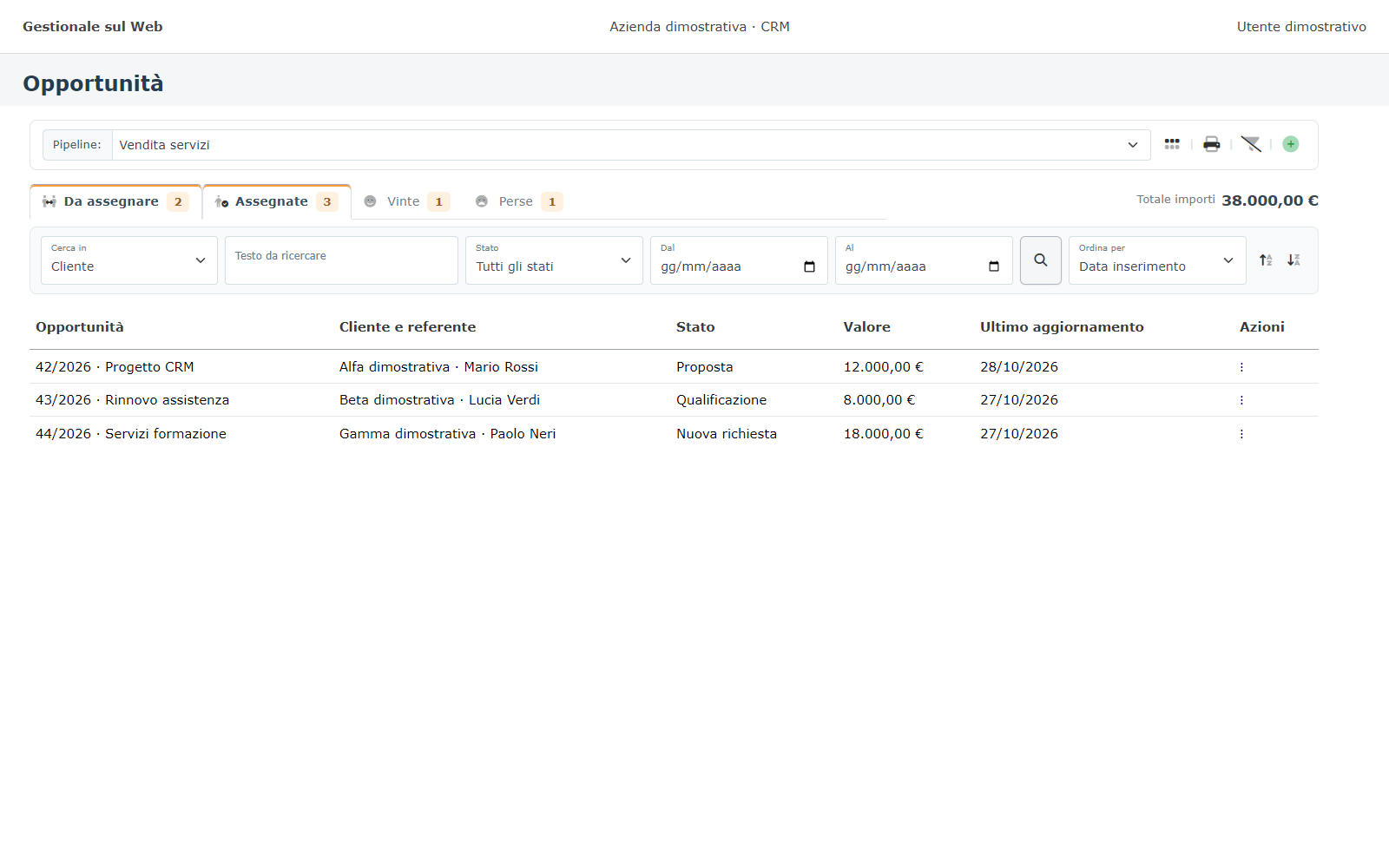The height and width of the screenshot is (868, 1389).
Task: Click Alfa dimostrativa · Mario Rossi cell
Action: pyautogui.click(x=438, y=367)
